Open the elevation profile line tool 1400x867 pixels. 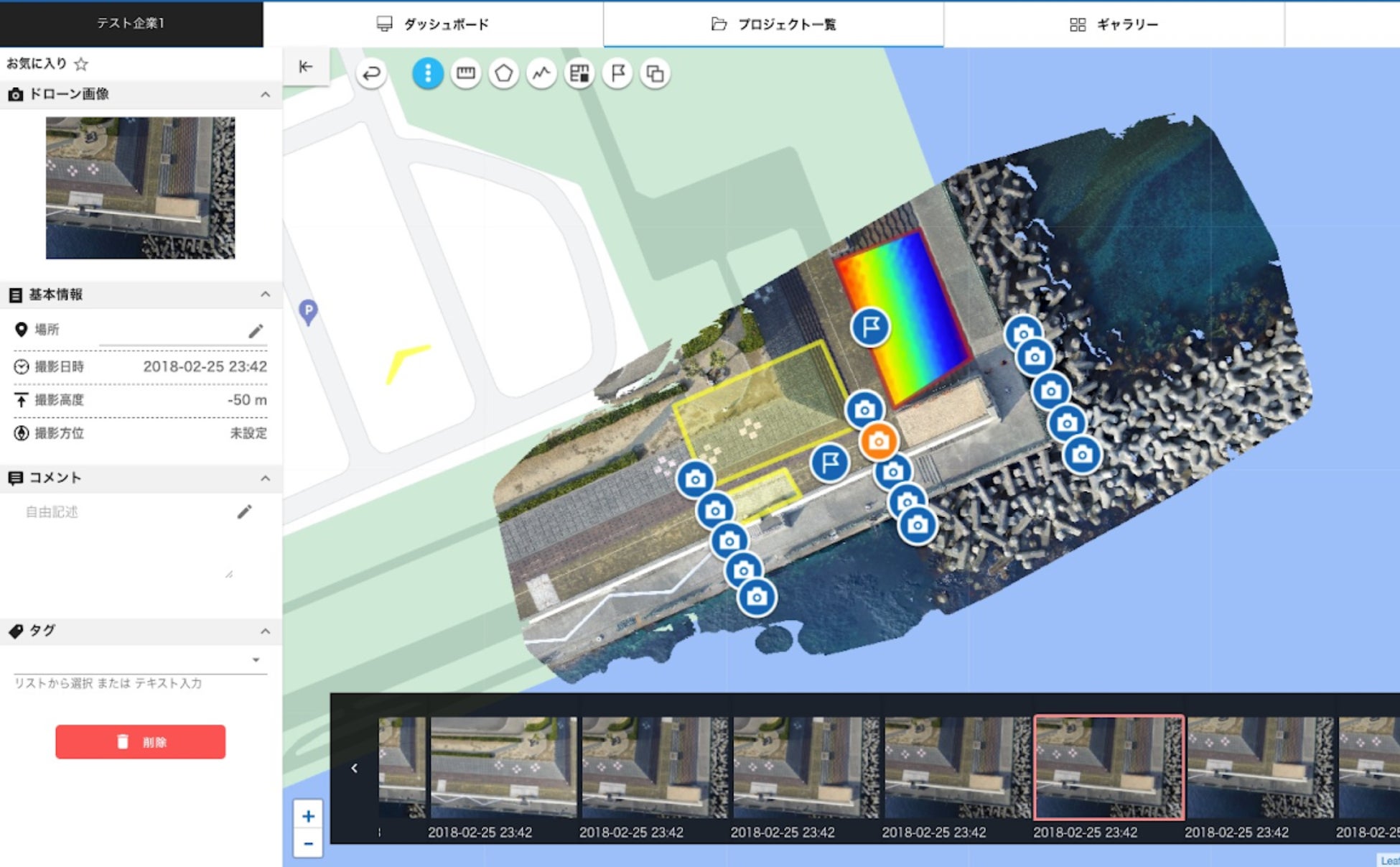(541, 73)
